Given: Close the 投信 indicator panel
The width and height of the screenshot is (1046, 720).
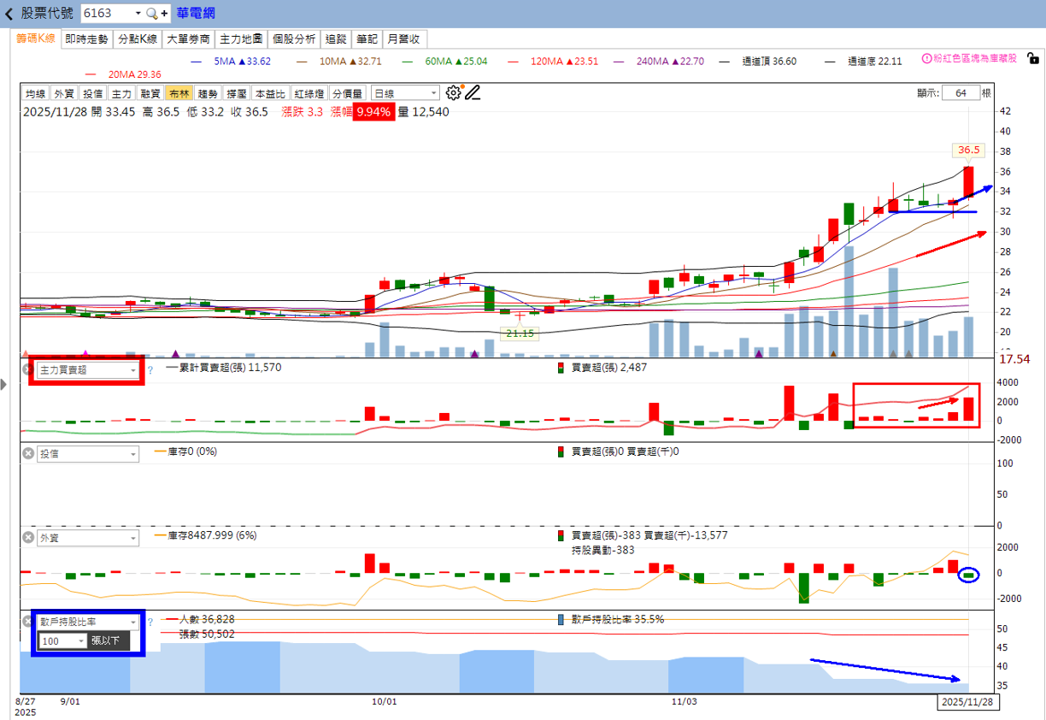Looking at the screenshot, I should click(x=28, y=453).
